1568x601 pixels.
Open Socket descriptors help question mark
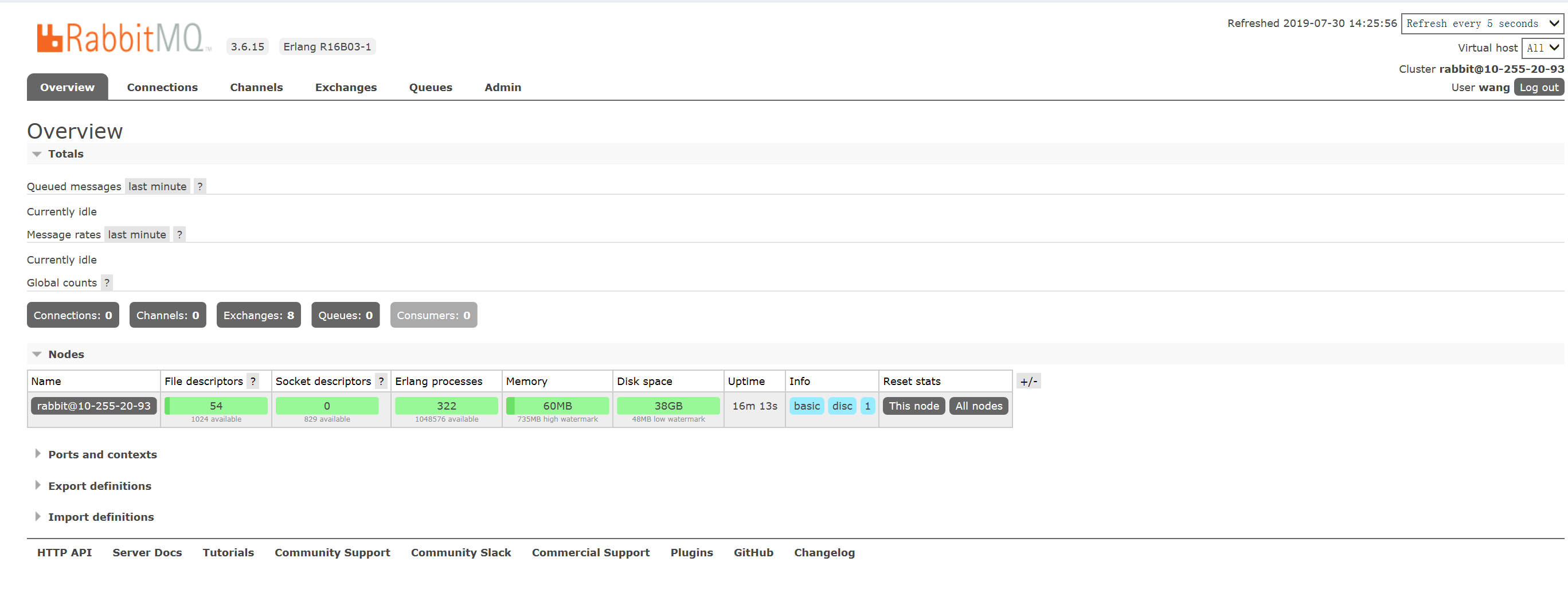coord(381,381)
